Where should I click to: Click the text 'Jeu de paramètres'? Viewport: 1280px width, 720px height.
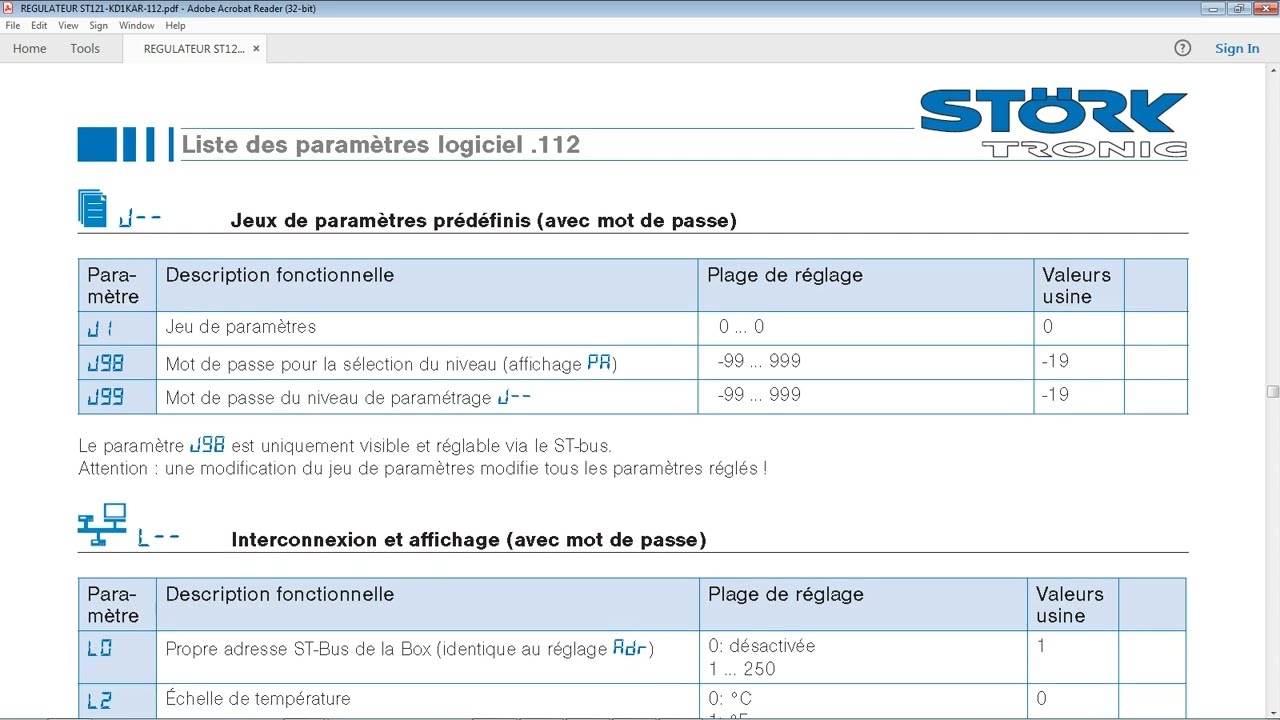coord(241,327)
